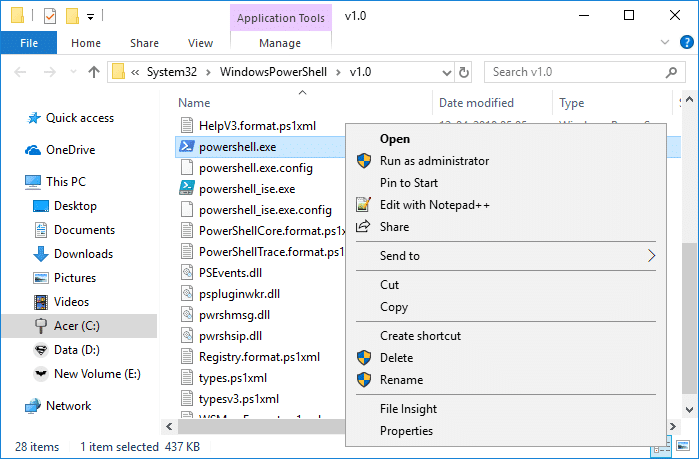Screen dimensions: 699x459
Task: Open recent locations dropdown arrow
Action: pos(73,72)
